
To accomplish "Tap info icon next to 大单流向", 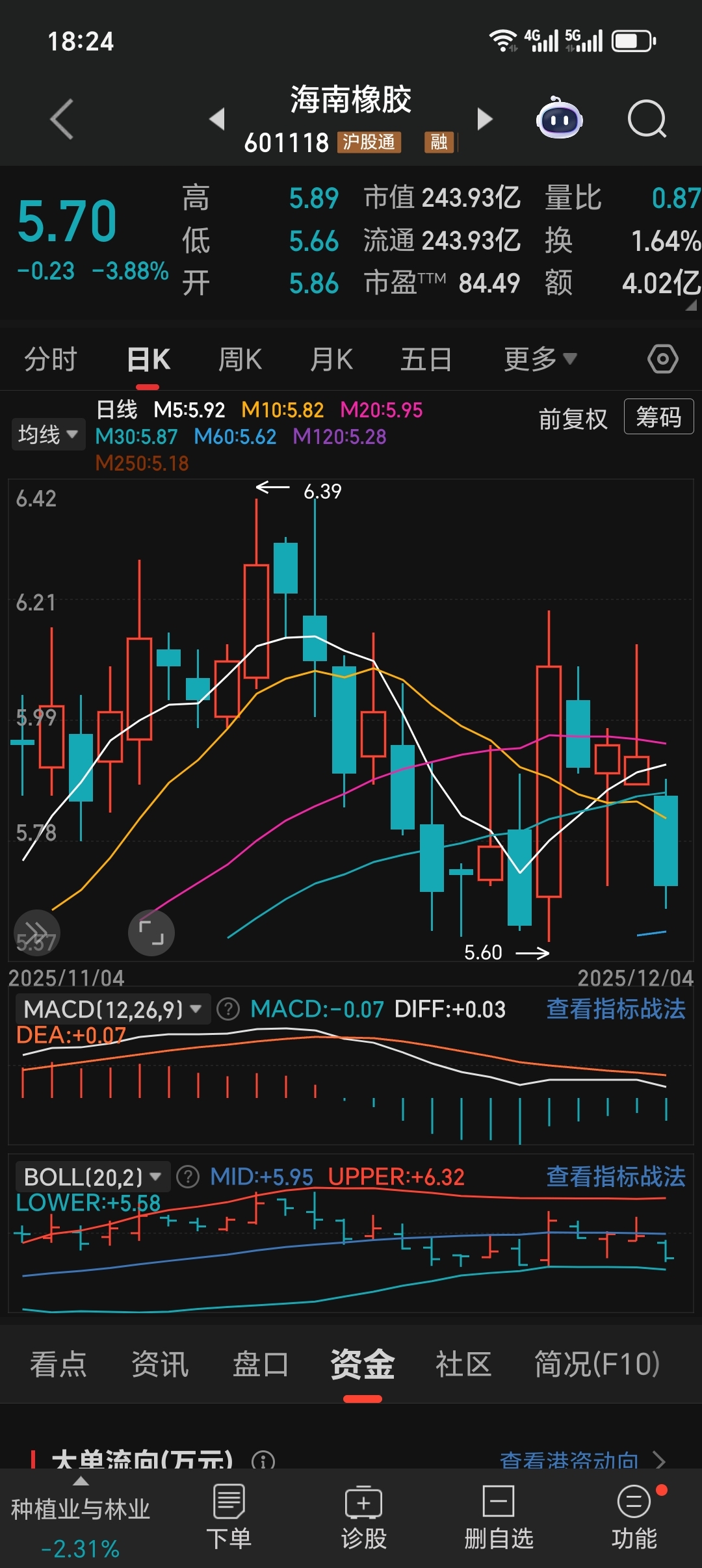I will click(x=263, y=1462).
